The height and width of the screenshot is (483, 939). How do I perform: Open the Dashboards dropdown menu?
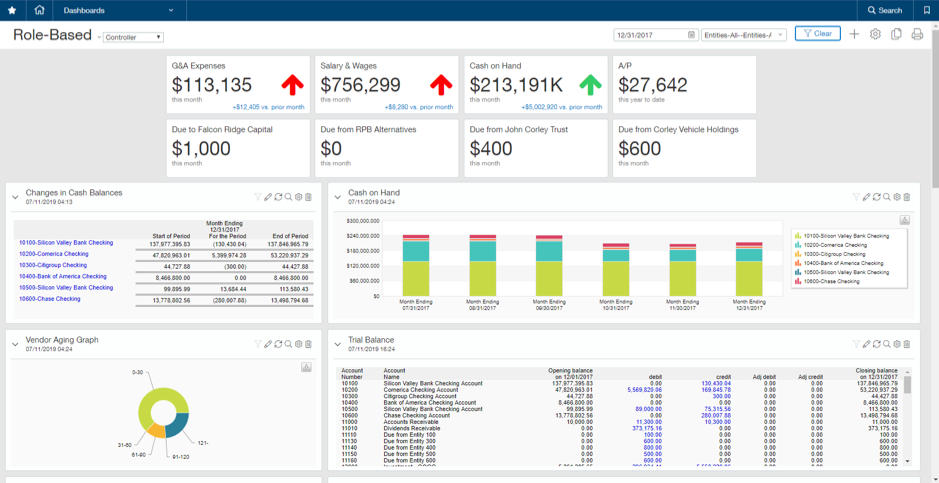click(119, 10)
